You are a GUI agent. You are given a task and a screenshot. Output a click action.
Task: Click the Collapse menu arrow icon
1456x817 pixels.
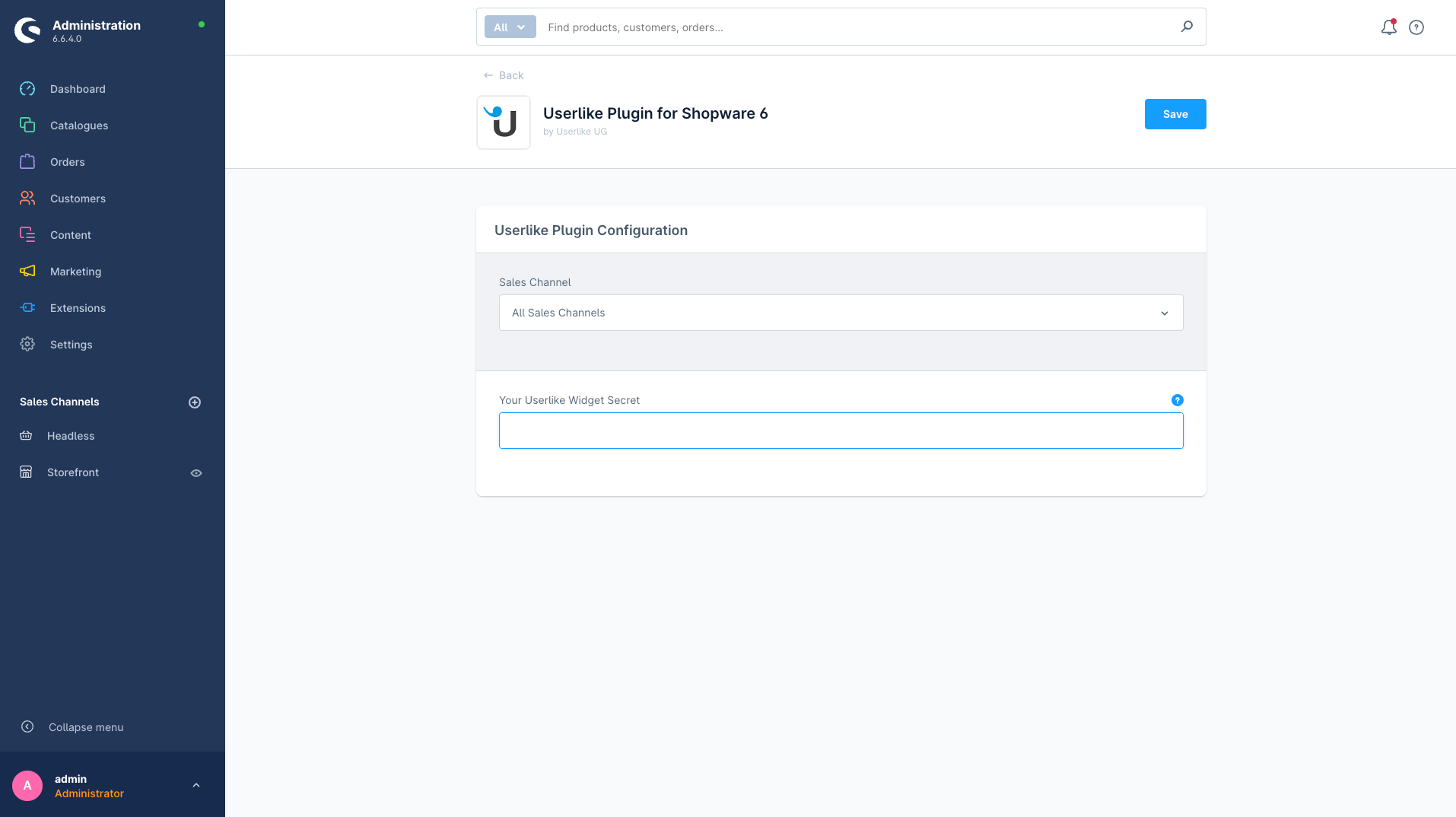point(27,726)
